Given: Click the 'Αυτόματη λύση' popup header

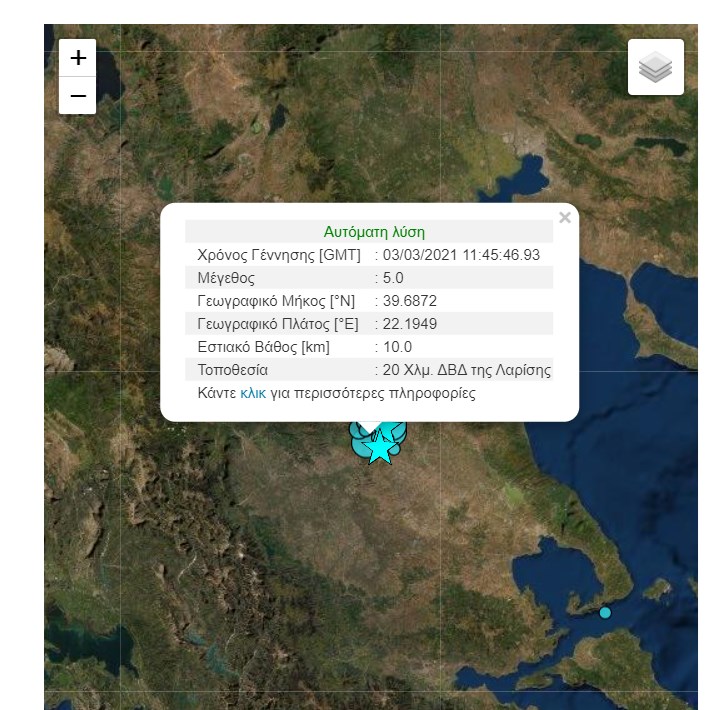Looking at the screenshot, I should tap(374, 232).
